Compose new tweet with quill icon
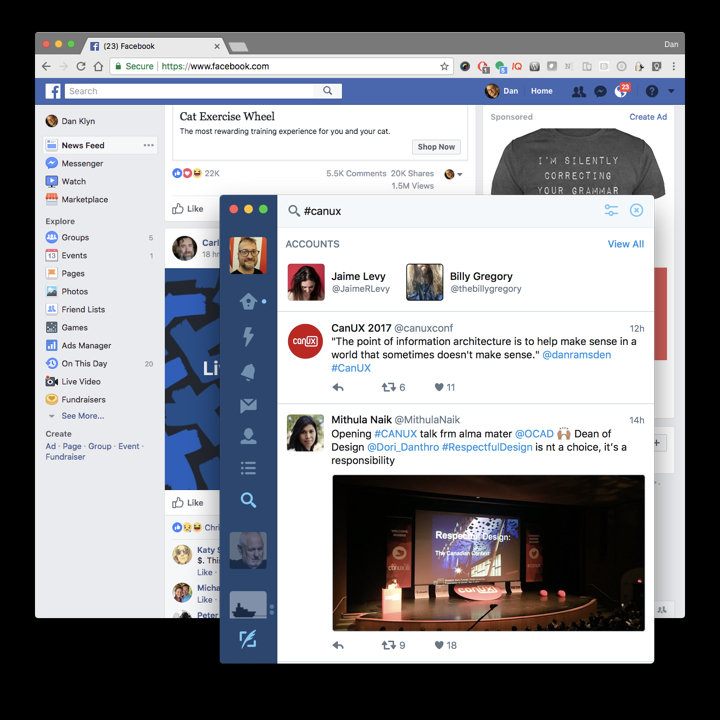Viewport: 720px width, 720px height. [248, 639]
